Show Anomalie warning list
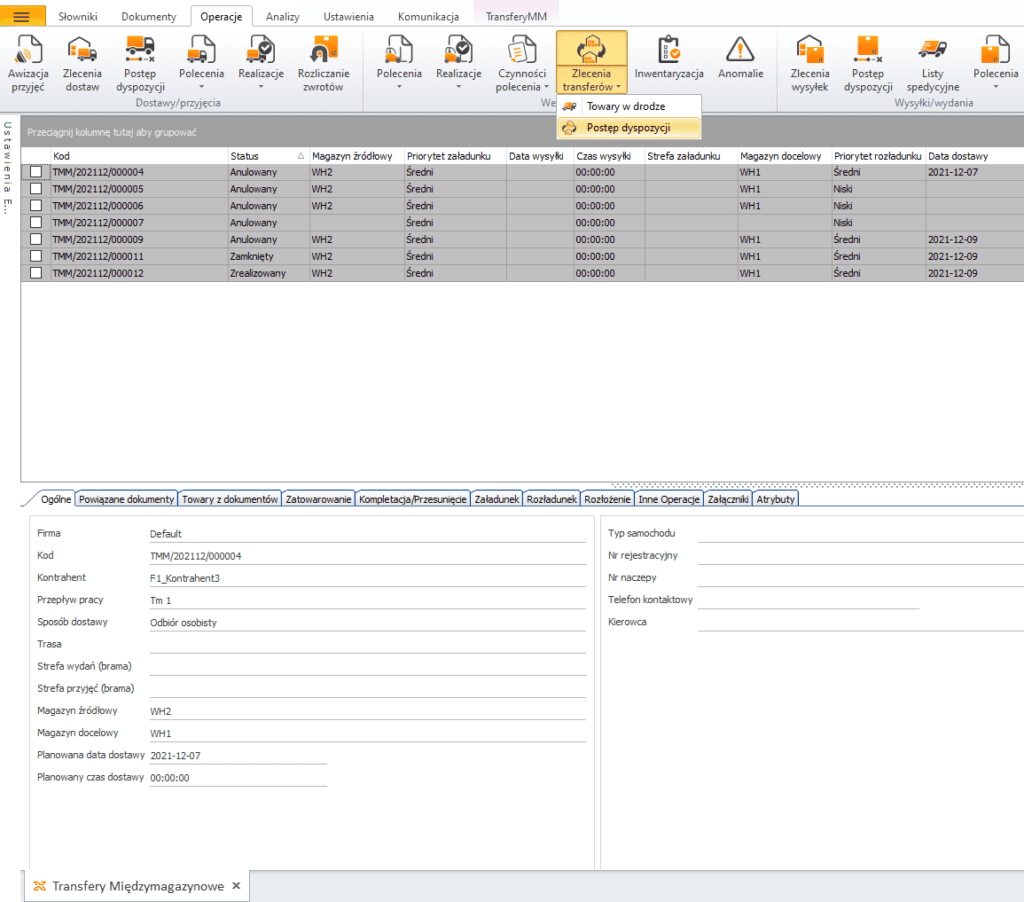This screenshot has height=902, width=1024. tap(741, 59)
